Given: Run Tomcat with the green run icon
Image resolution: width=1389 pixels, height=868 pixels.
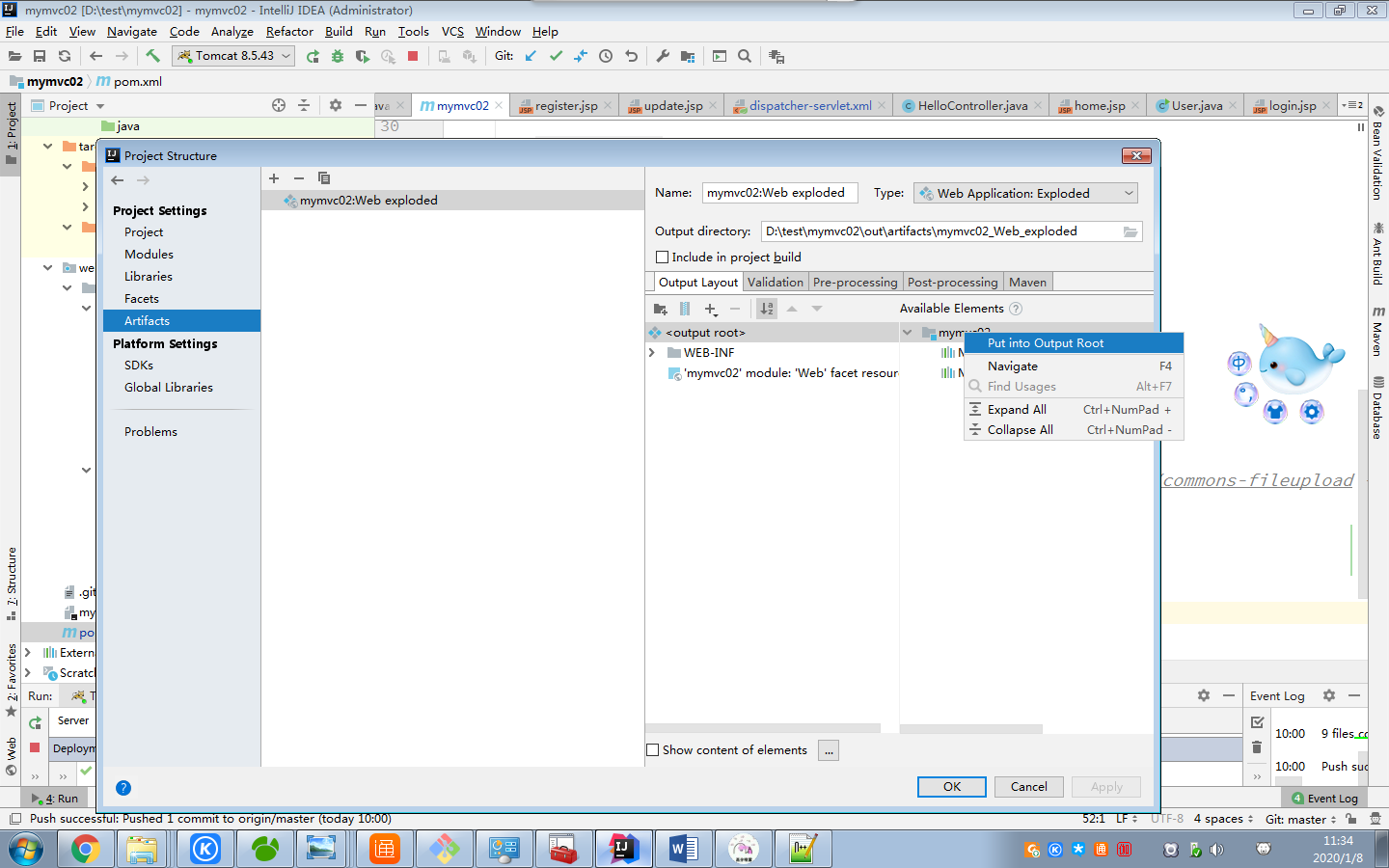Looking at the screenshot, I should click(x=313, y=56).
